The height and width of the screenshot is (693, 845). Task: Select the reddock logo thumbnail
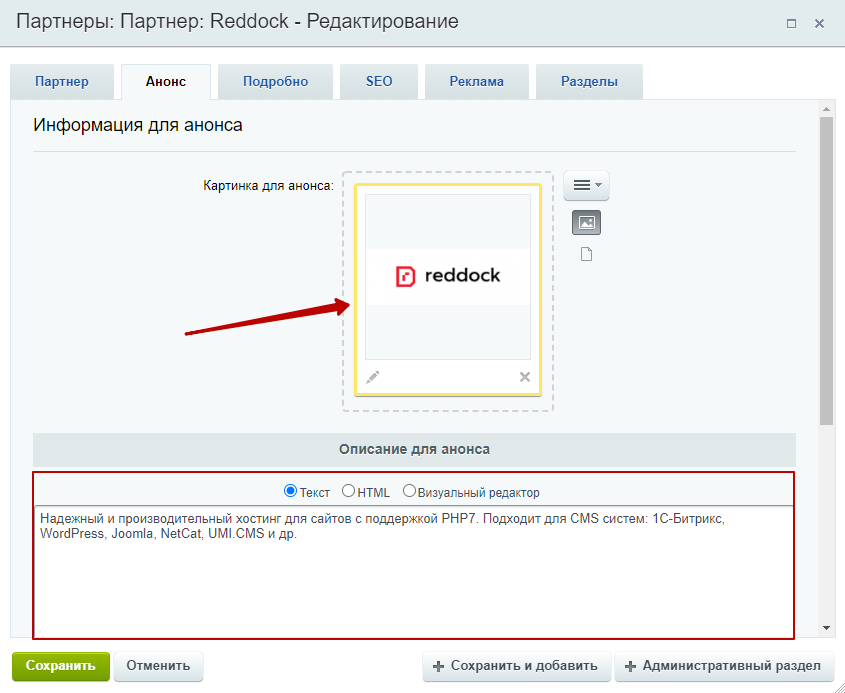(448, 276)
